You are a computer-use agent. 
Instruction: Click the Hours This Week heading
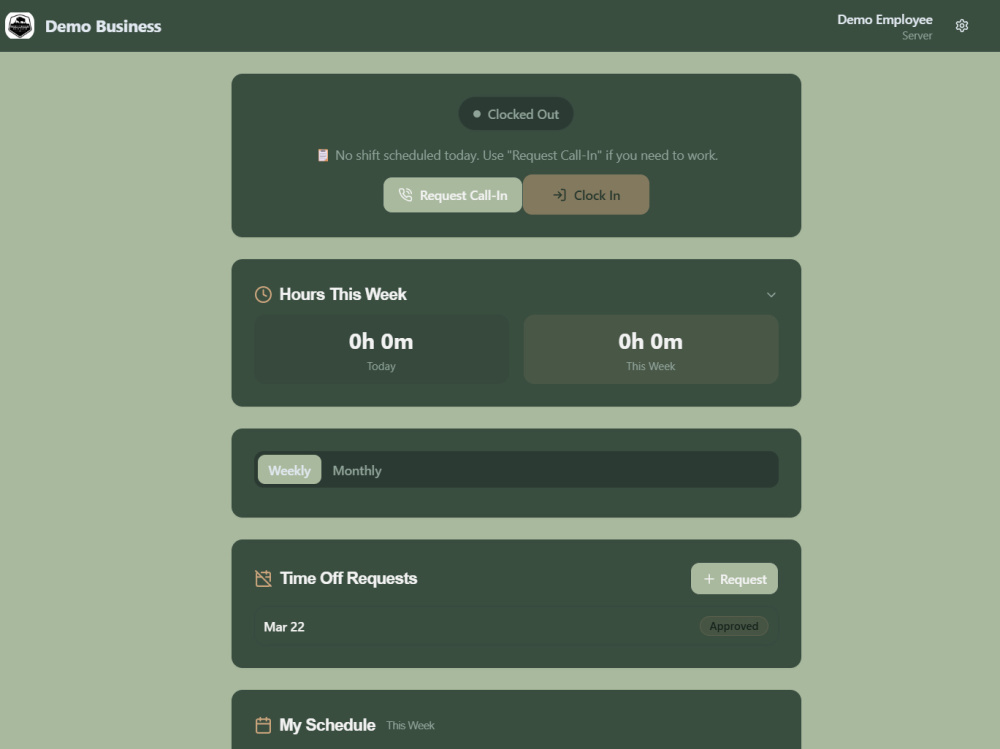[x=343, y=294]
